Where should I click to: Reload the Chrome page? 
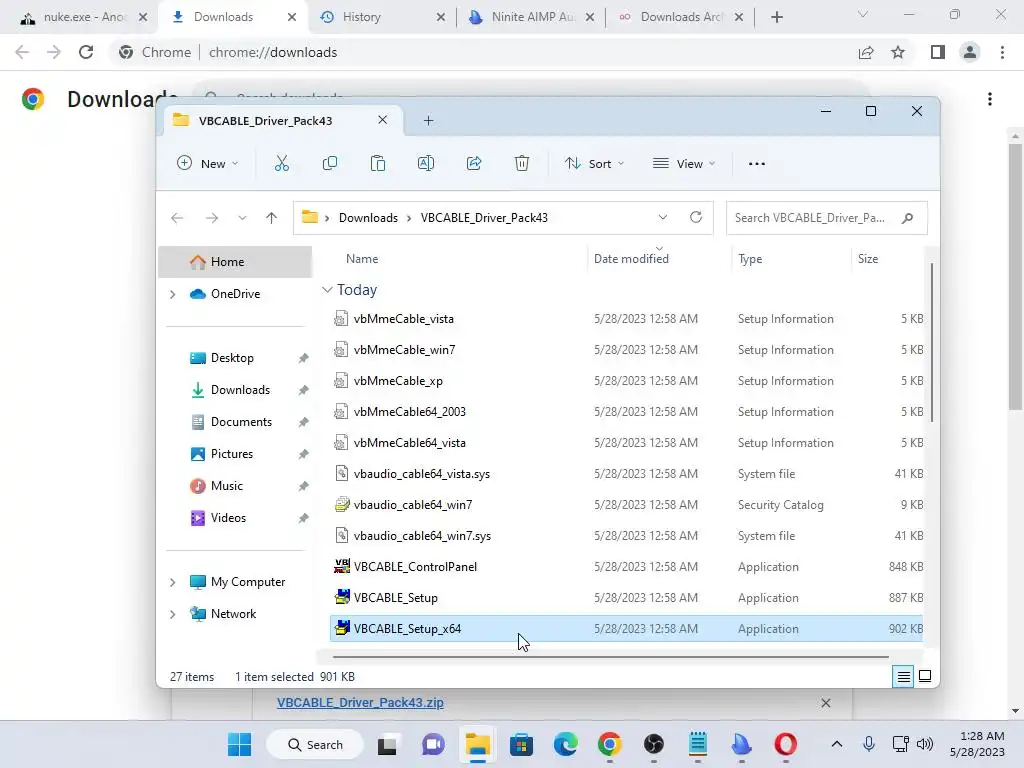(86, 52)
